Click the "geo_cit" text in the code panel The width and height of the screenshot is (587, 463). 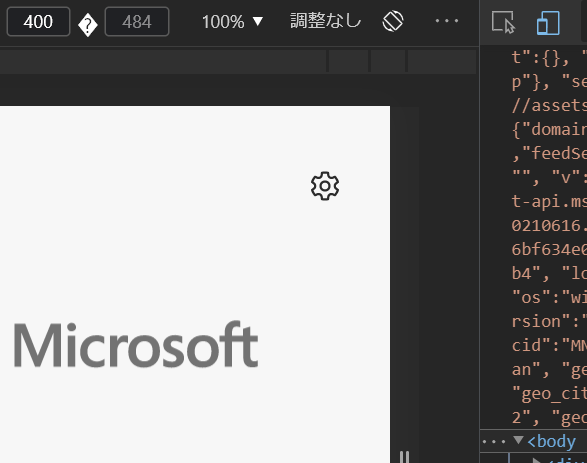[x=549, y=394]
